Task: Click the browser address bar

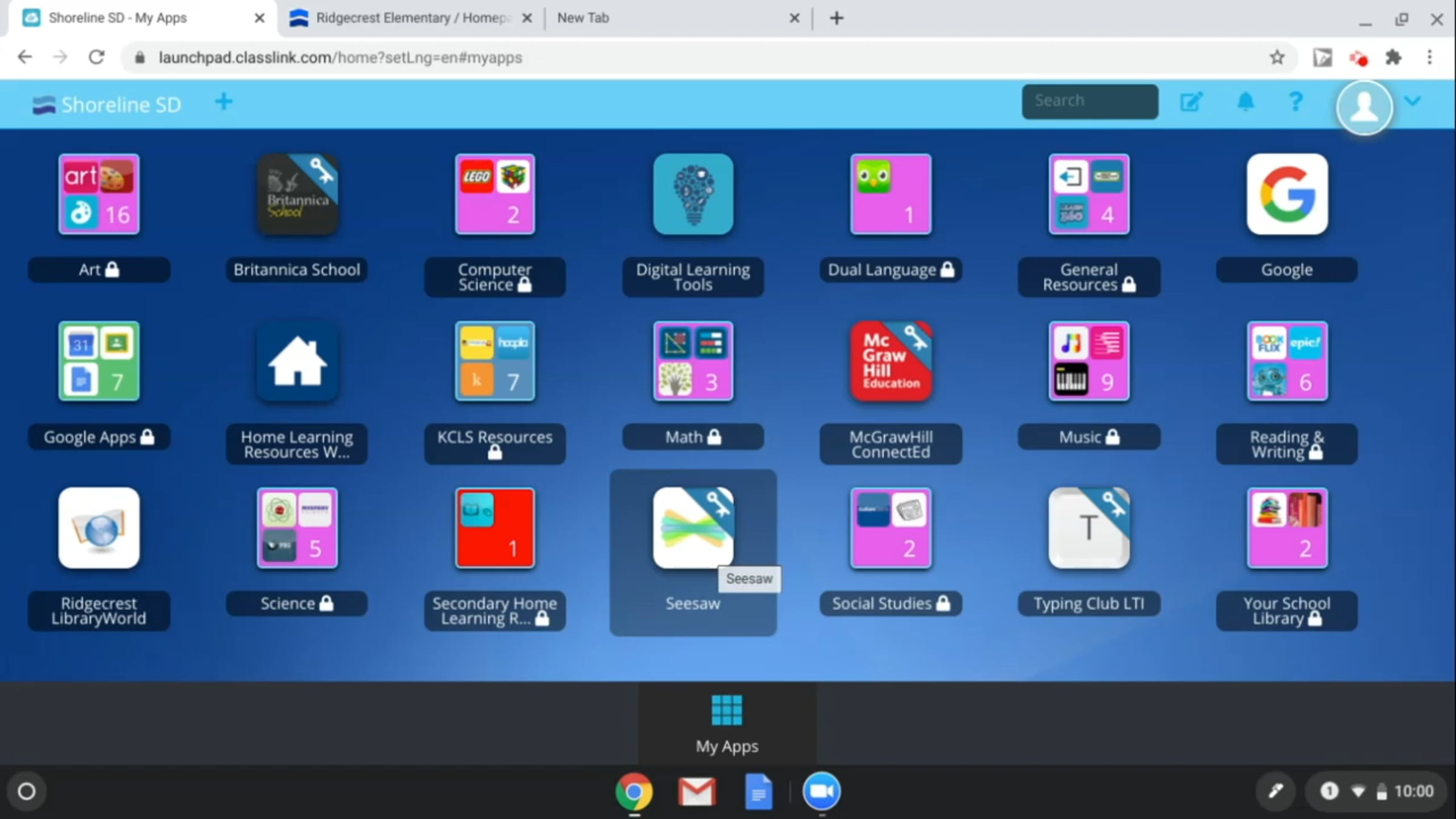Action: (698, 57)
